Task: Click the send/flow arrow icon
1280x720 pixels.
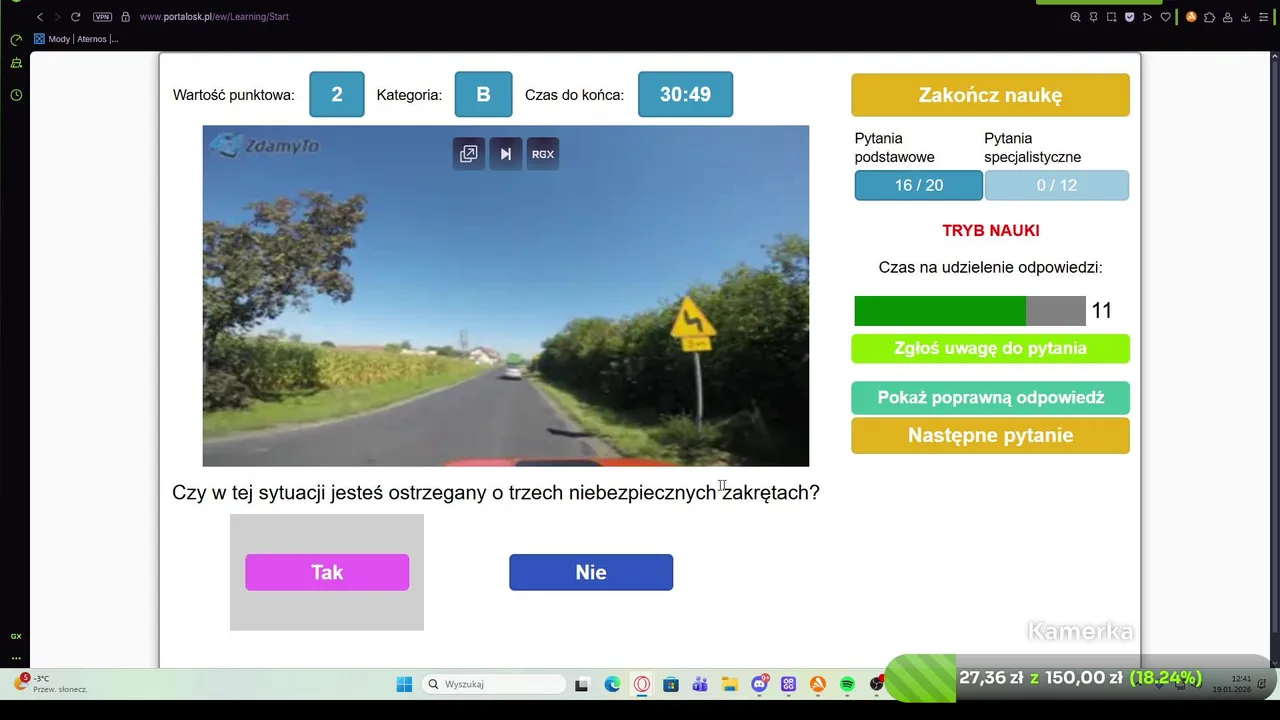Action: tap(1147, 17)
